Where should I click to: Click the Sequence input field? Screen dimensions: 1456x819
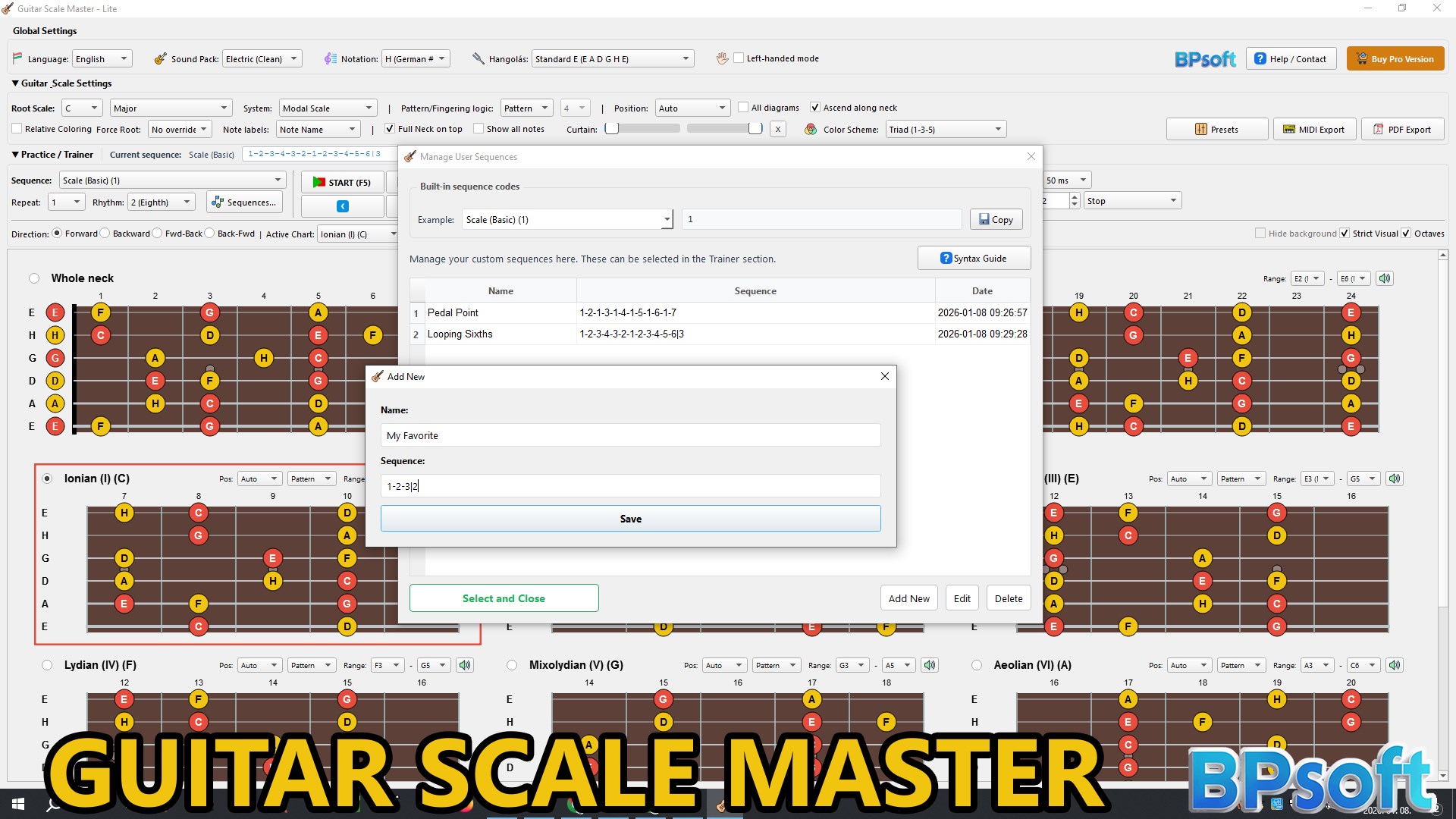630,486
